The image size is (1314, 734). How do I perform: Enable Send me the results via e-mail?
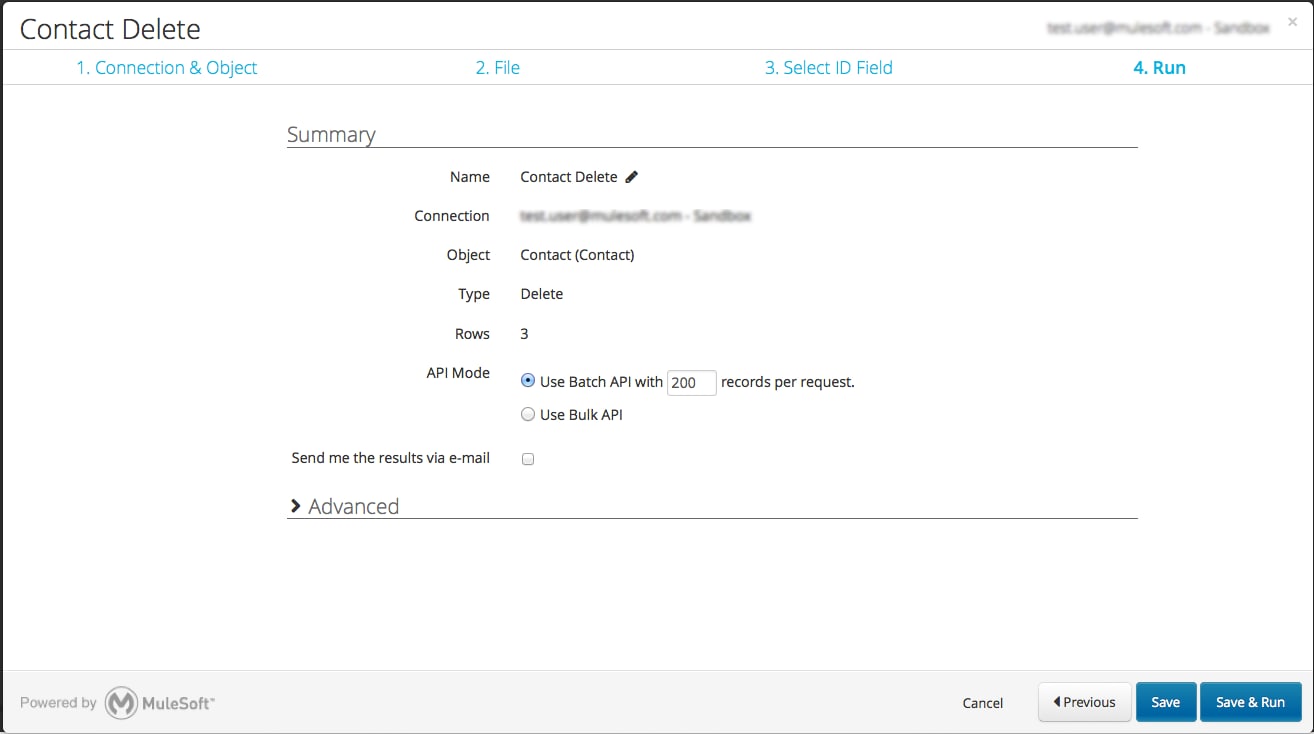click(x=528, y=459)
